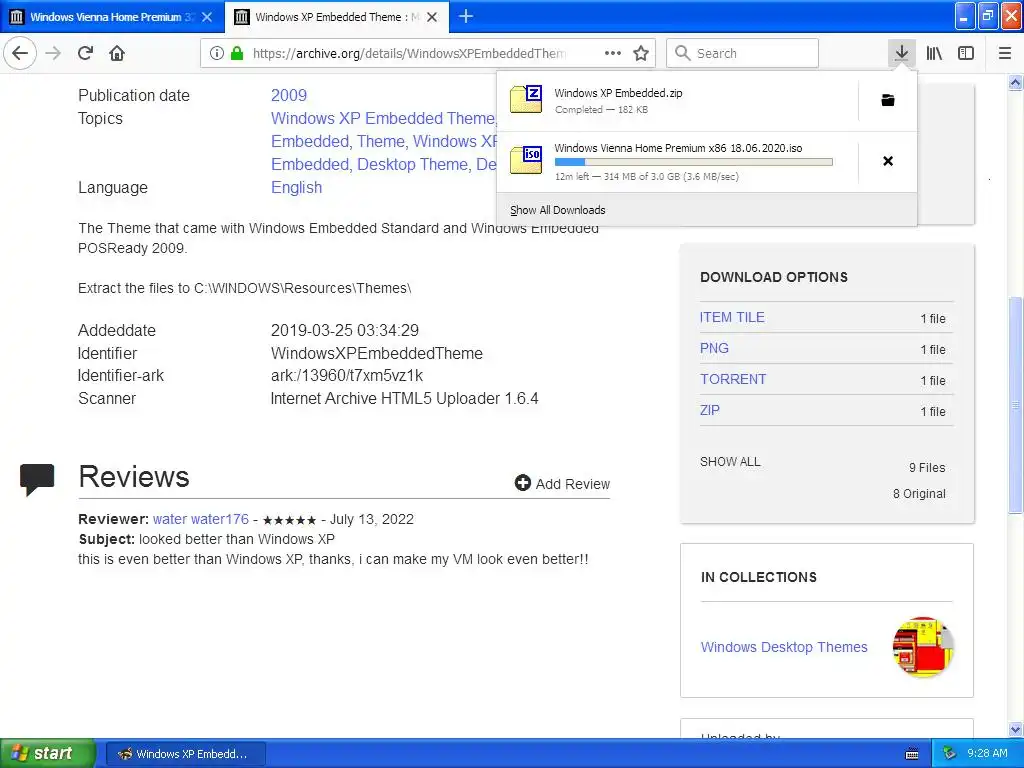Go back to the previous page
This screenshot has width=1024, height=768.
(20, 53)
